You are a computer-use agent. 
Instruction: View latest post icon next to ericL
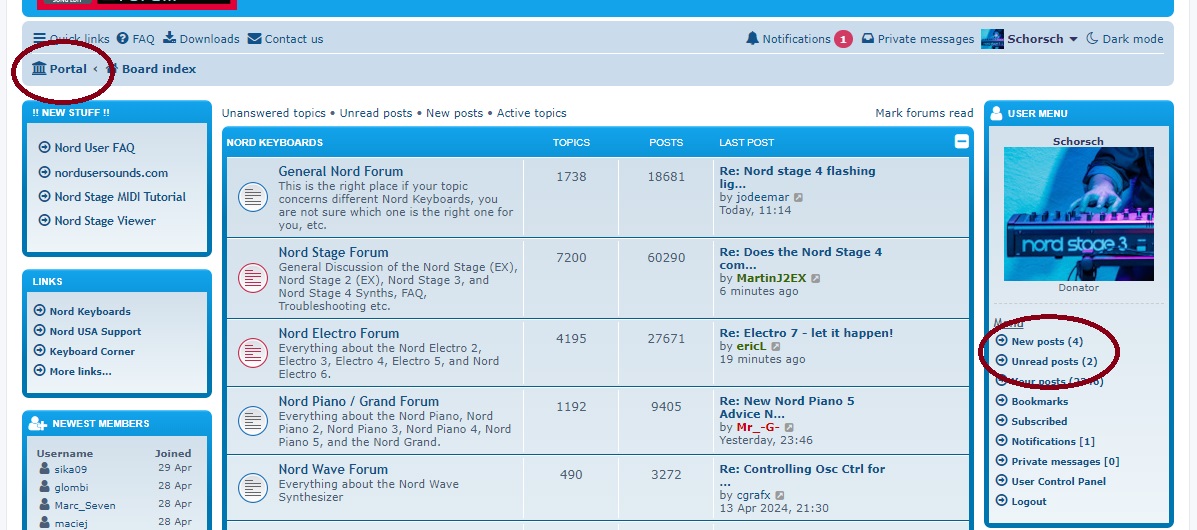pos(776,347)
